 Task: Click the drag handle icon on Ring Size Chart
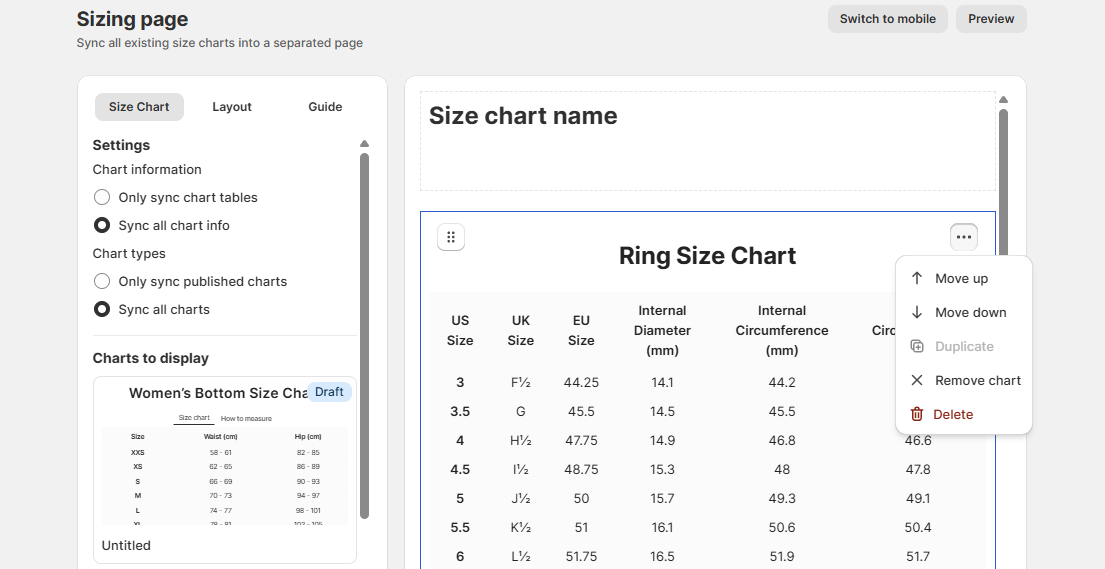point(451,237)
